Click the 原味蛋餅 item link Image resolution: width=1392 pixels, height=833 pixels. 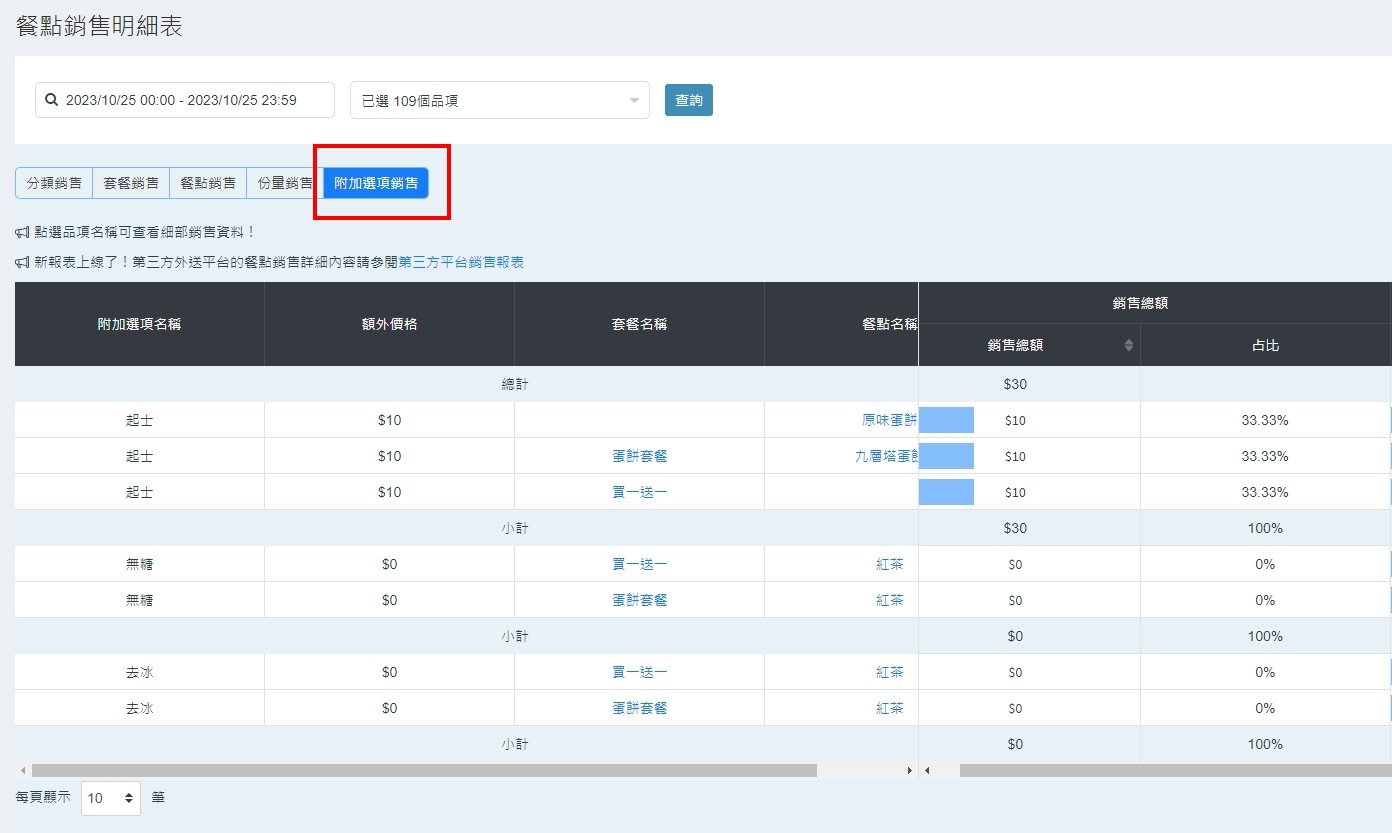889,420
